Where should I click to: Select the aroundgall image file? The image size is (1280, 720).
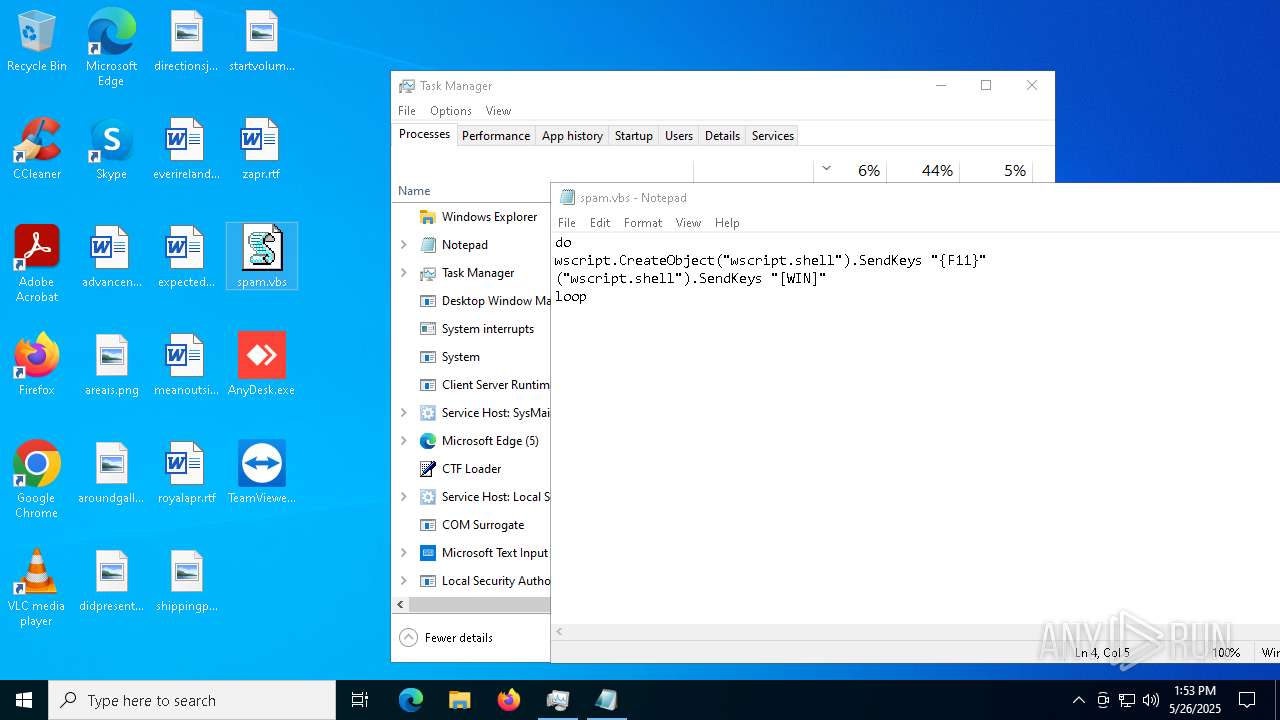click(111, 474)
